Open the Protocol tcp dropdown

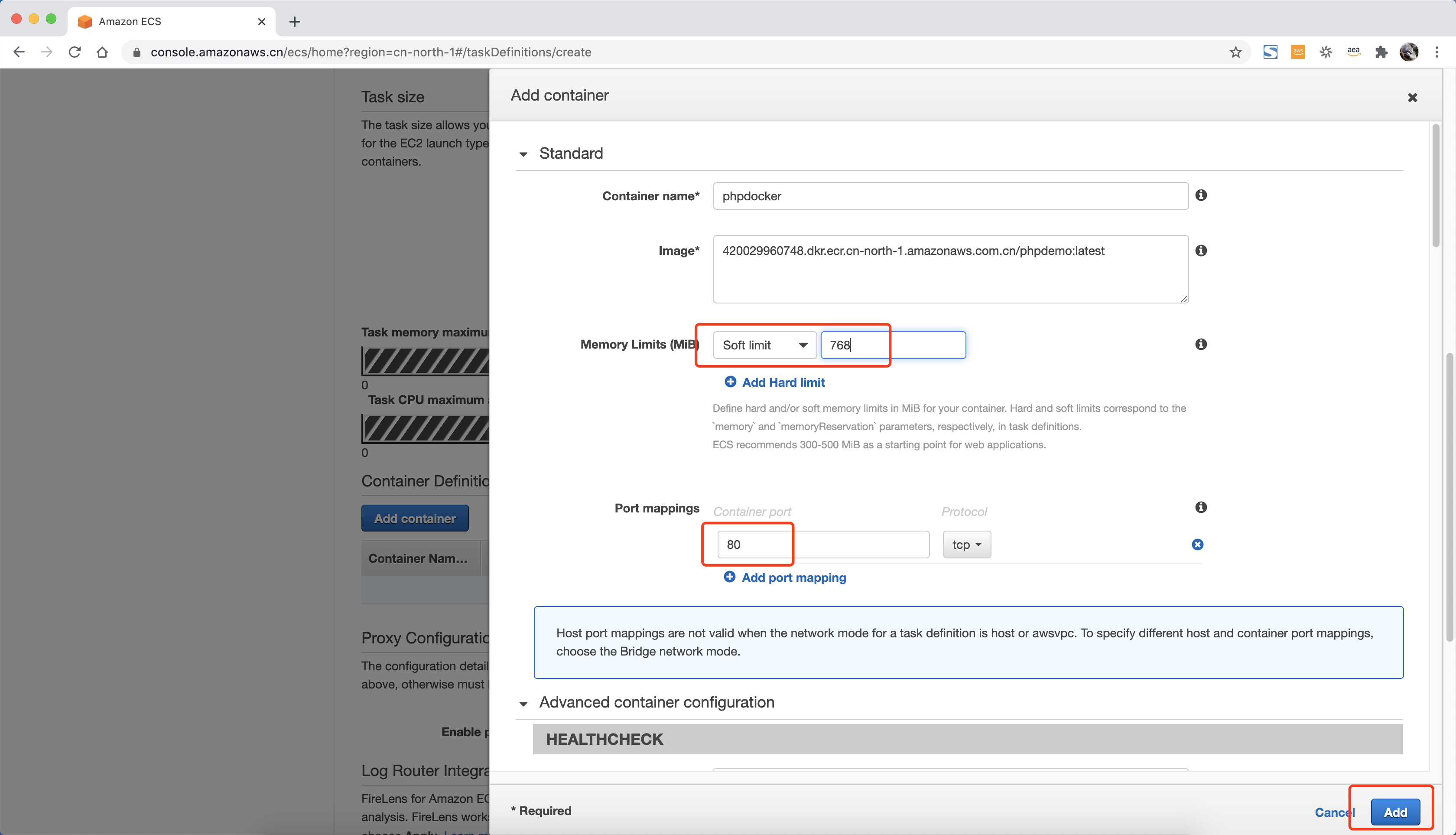point(965,544)
